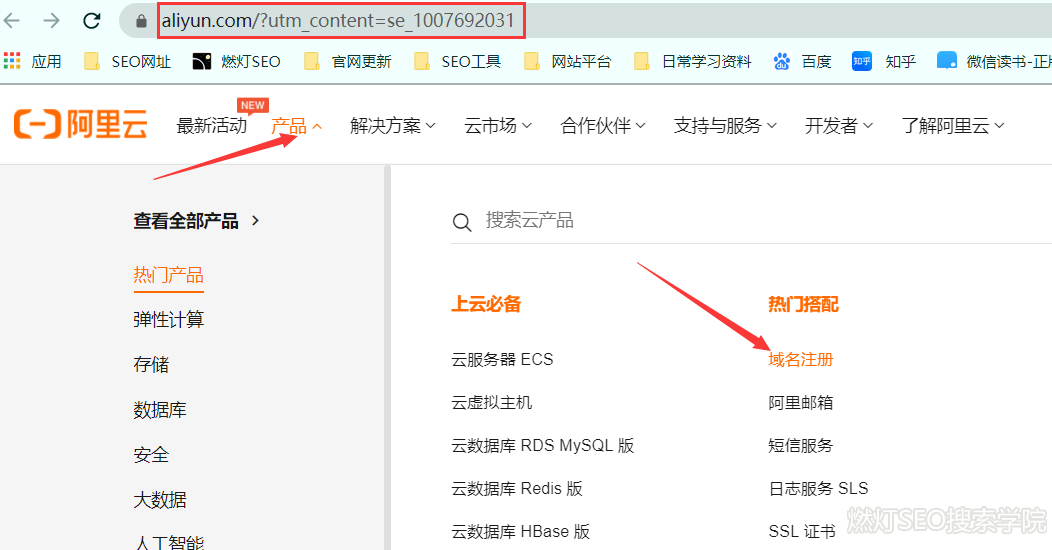Open 云数据库 RDS MySQL 版 link
Viewport: 1052px width, 550px height.
click(543, 445)
